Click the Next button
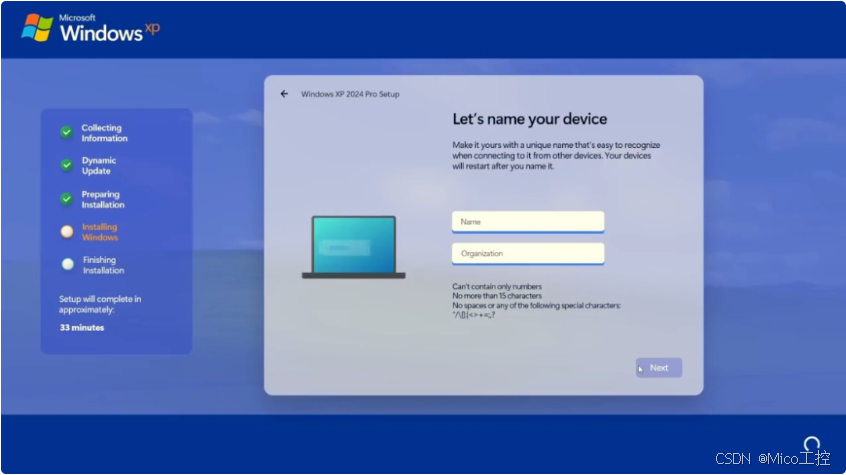The height and width of the screenshot is (475, 846). coord(659,368)
